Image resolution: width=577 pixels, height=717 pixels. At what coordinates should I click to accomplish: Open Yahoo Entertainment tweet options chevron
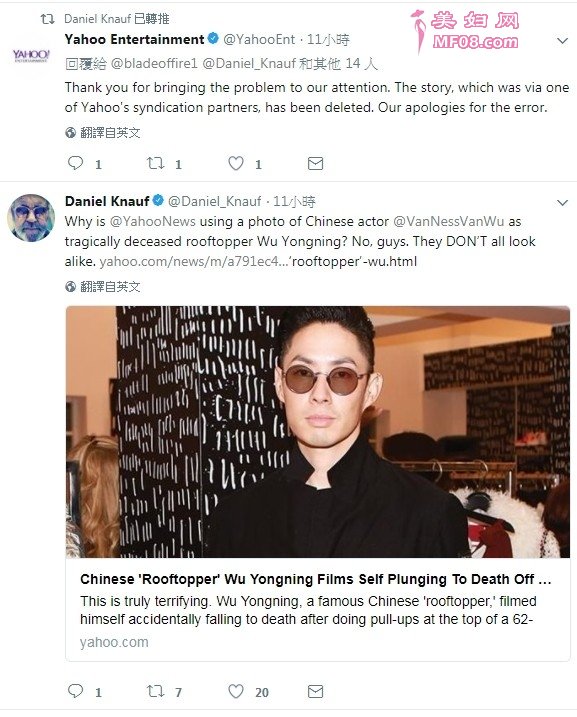pyautogui.click(x=562, y=41)
